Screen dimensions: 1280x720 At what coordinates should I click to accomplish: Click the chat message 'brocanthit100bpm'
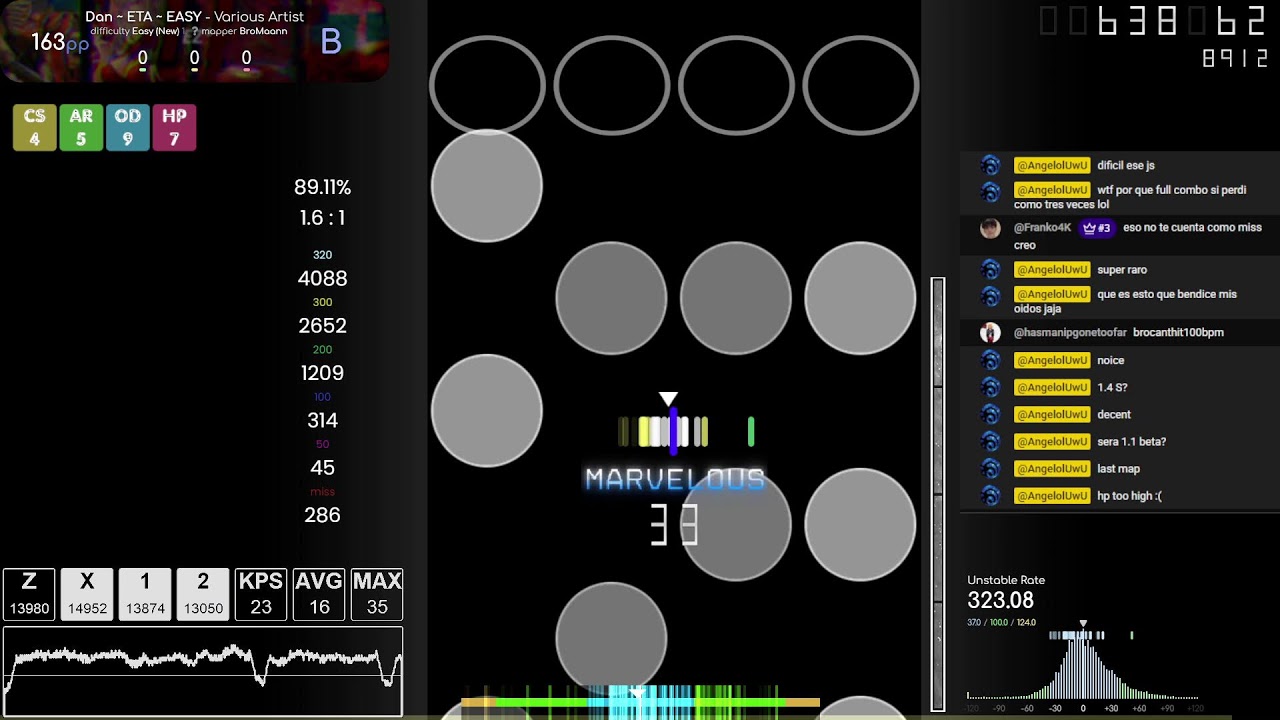(1178, 333)
